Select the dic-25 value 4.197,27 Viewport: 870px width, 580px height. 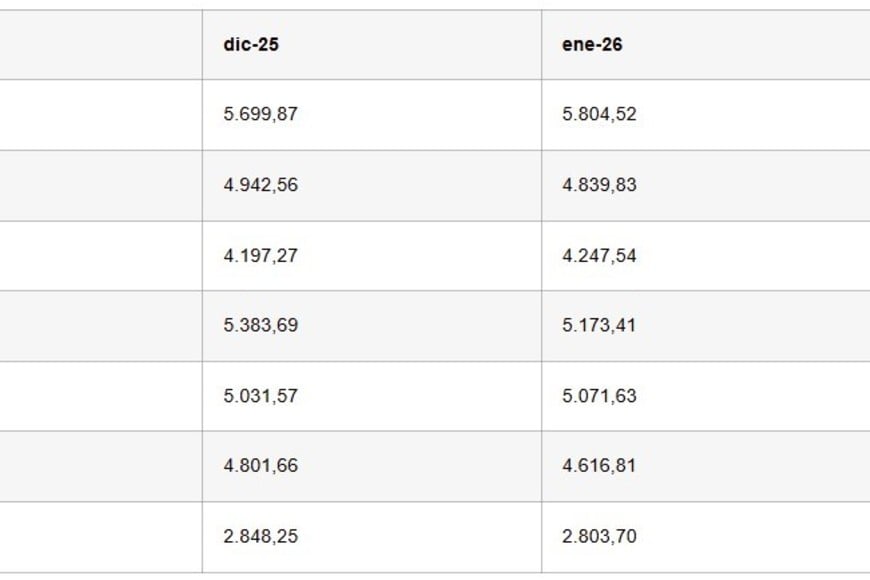click(261, 255)
